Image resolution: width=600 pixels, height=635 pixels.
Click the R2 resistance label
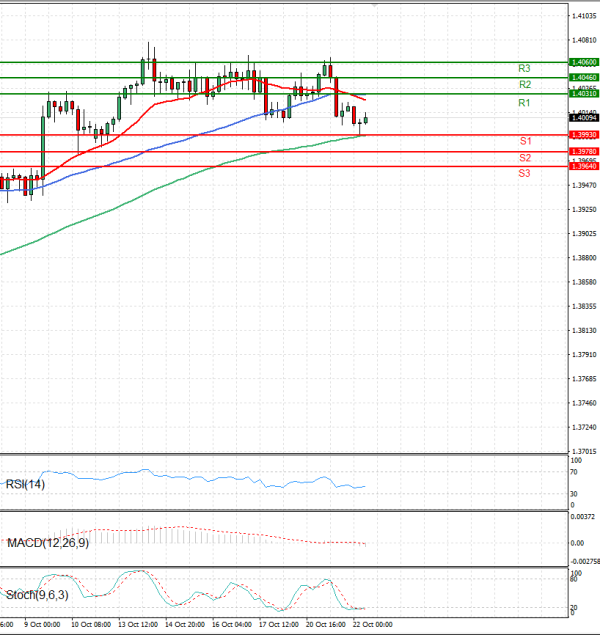(524, 85)
